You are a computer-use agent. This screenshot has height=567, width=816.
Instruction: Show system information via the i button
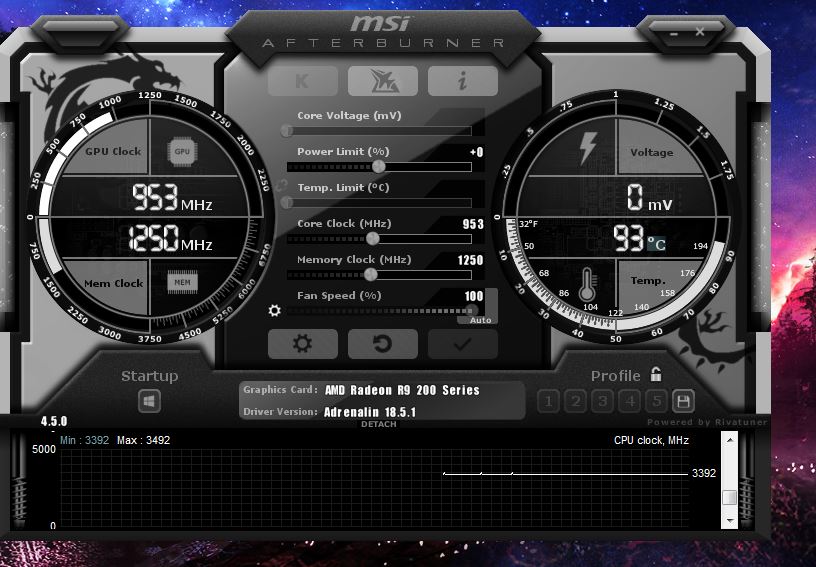pos(463,81)
